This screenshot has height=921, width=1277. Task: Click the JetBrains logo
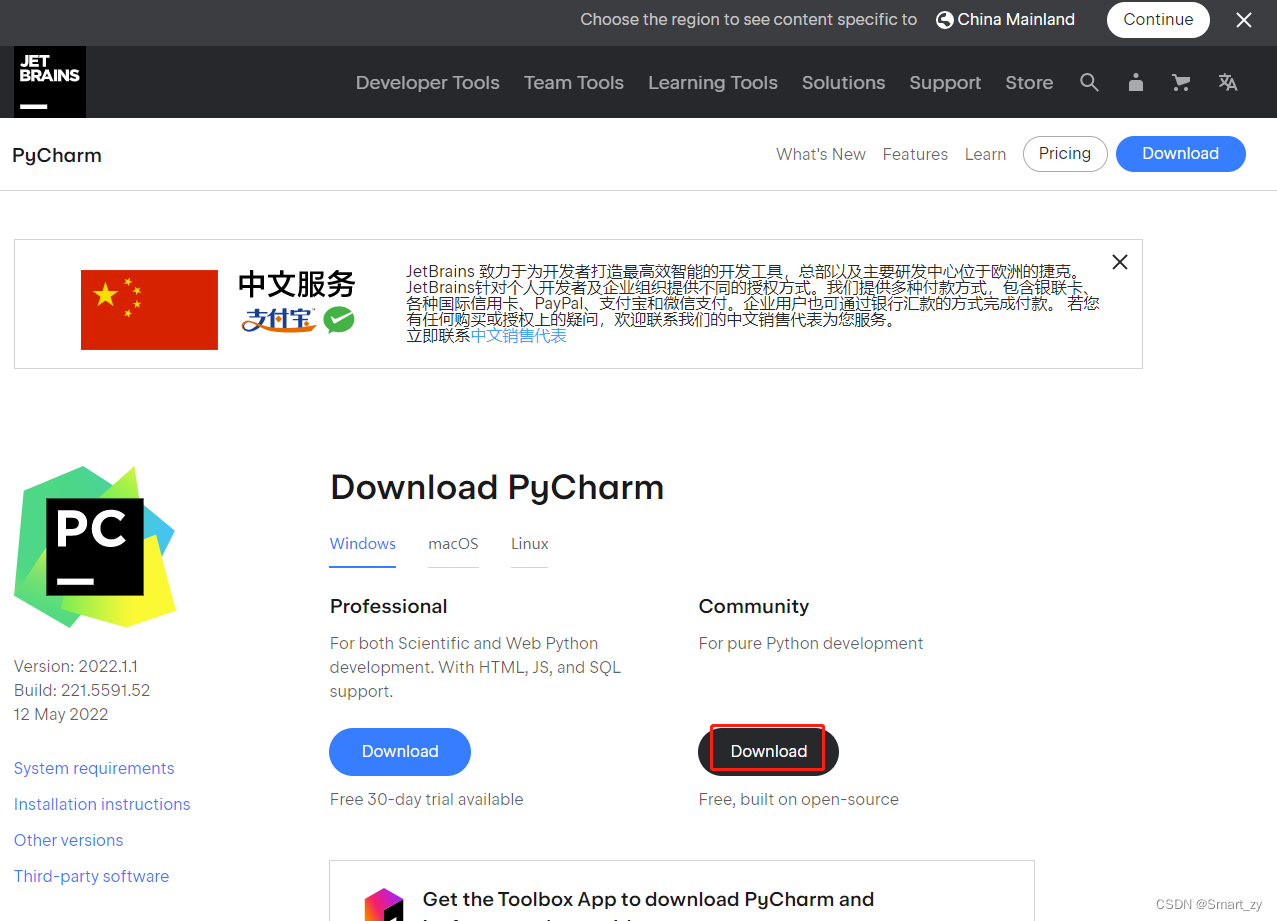pyautogui.click(x=49, y=82)
